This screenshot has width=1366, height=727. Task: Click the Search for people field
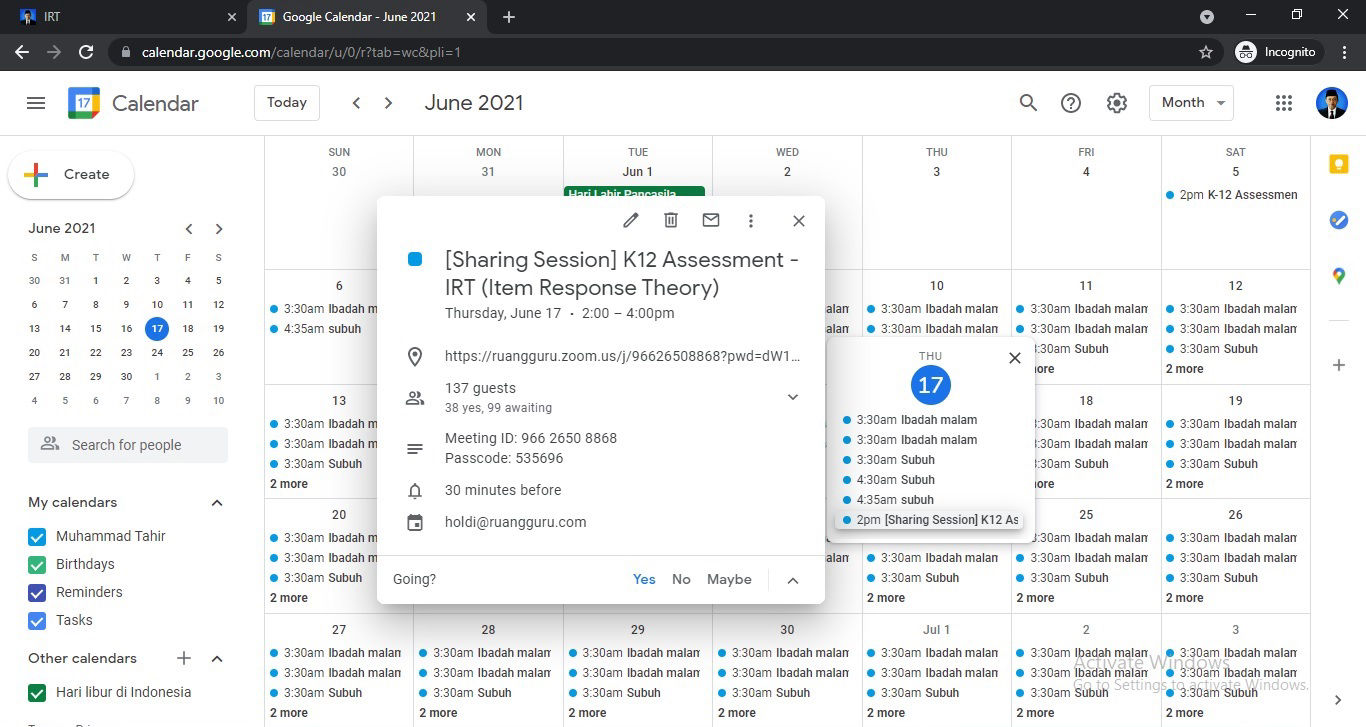pos(128,445)
